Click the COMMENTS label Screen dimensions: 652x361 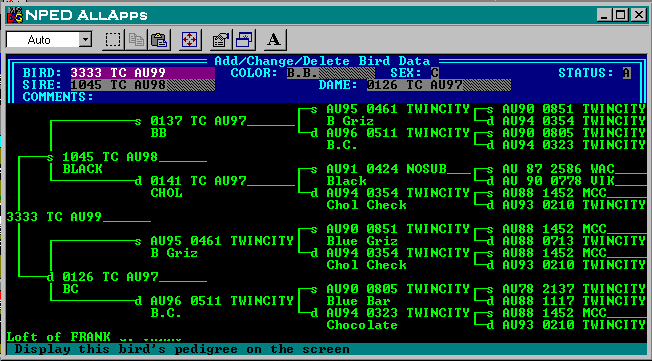(59, 97)
